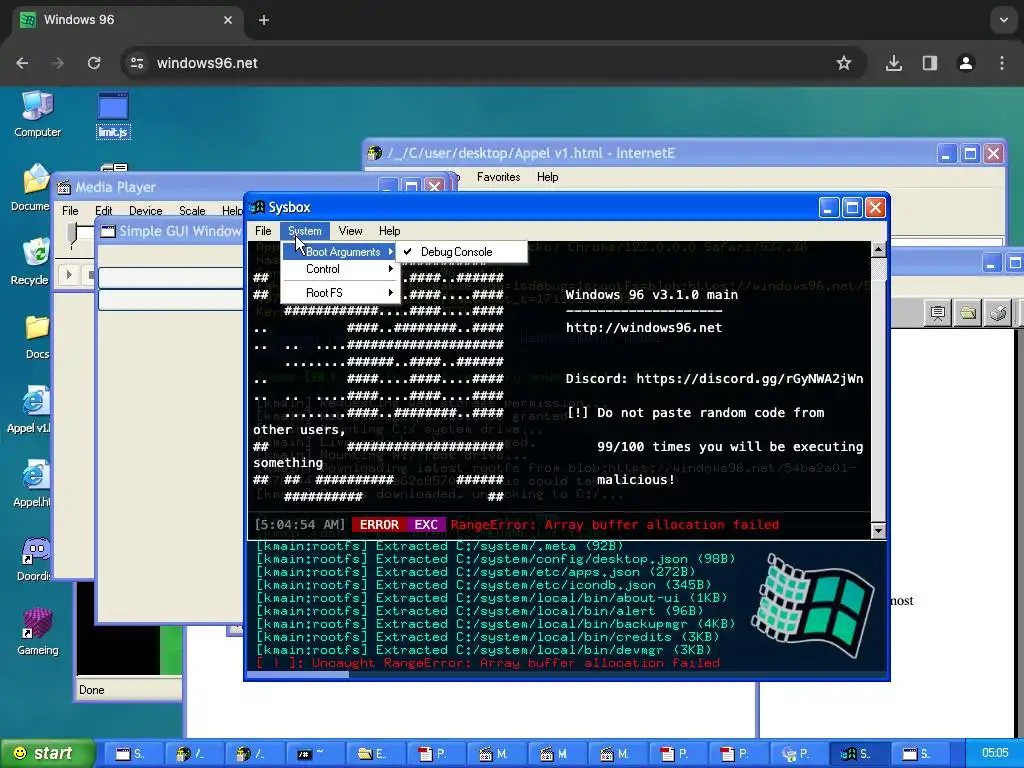
Task: Open the Computer desktop icon
Action: (37, 114)
